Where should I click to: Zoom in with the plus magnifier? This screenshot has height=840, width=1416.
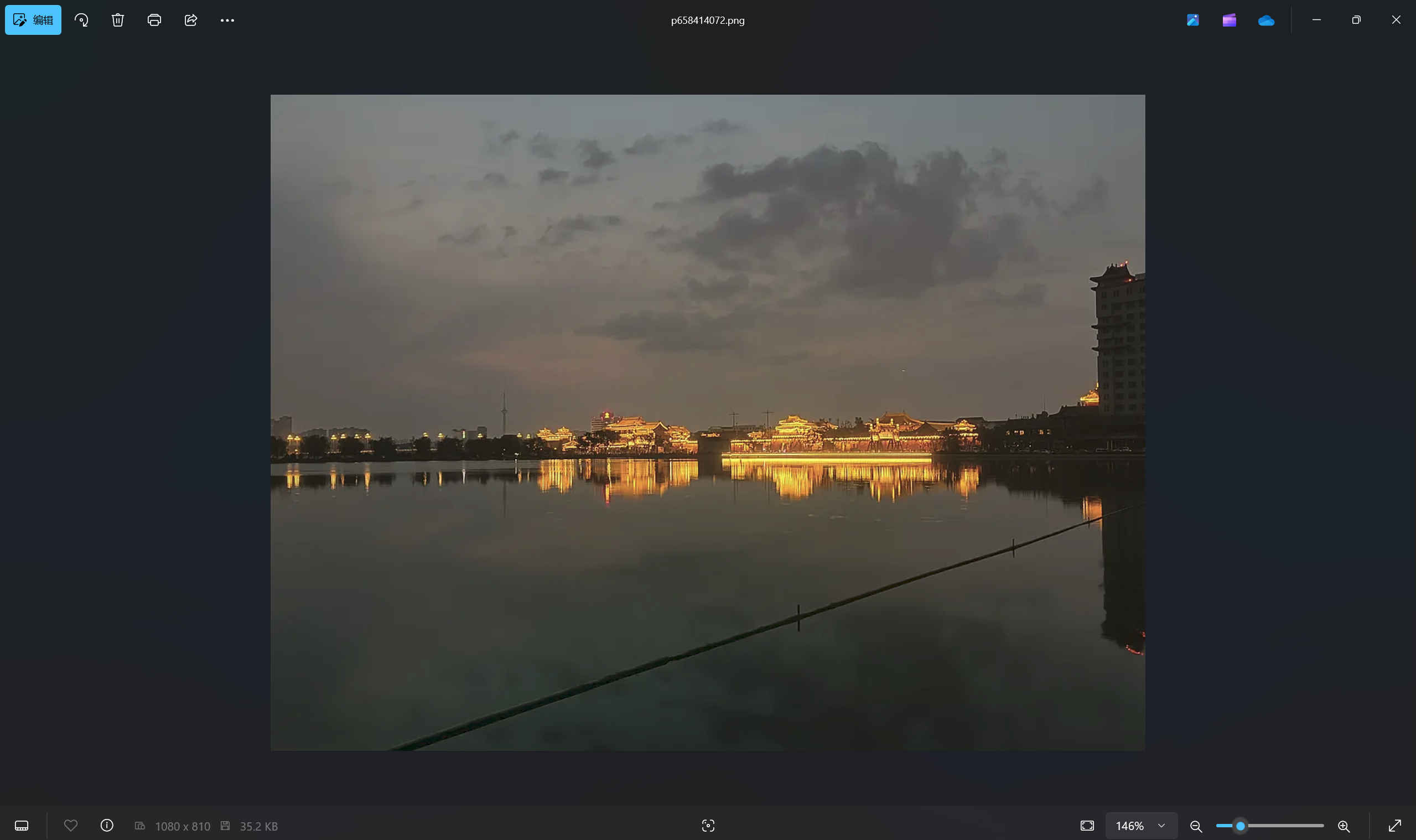1344,826
